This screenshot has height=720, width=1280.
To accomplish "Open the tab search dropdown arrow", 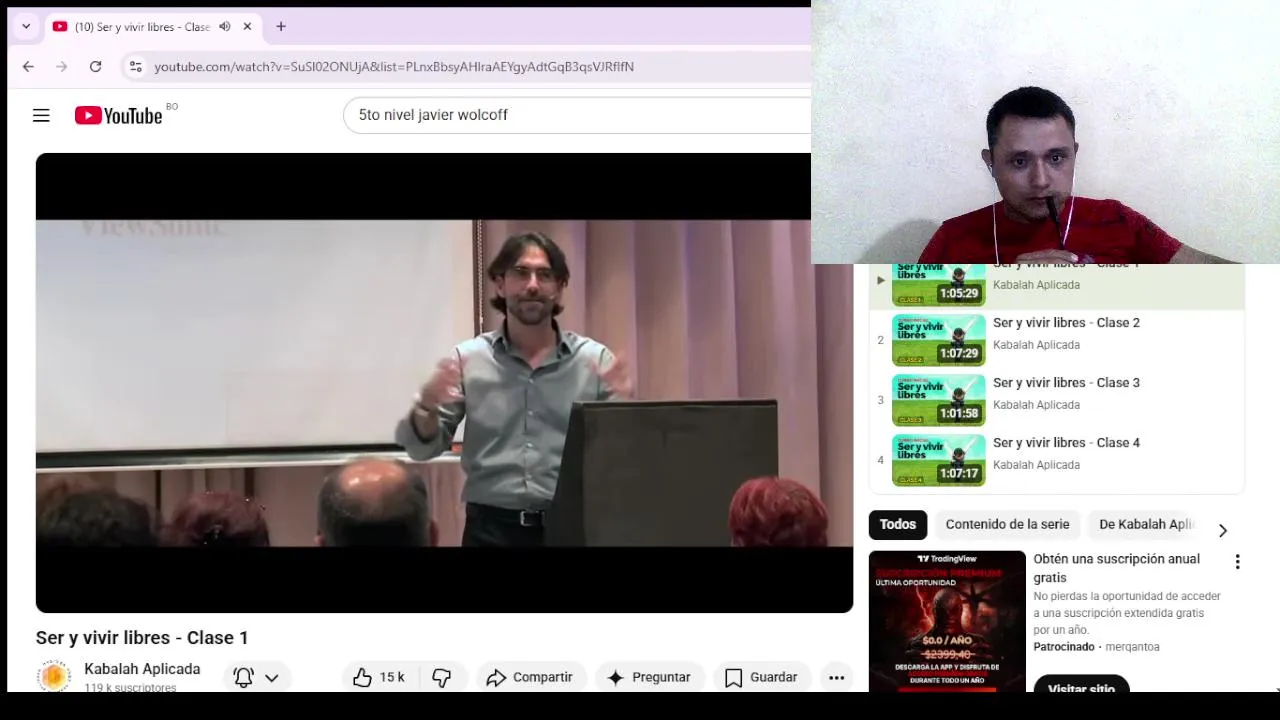I will 26,27.
